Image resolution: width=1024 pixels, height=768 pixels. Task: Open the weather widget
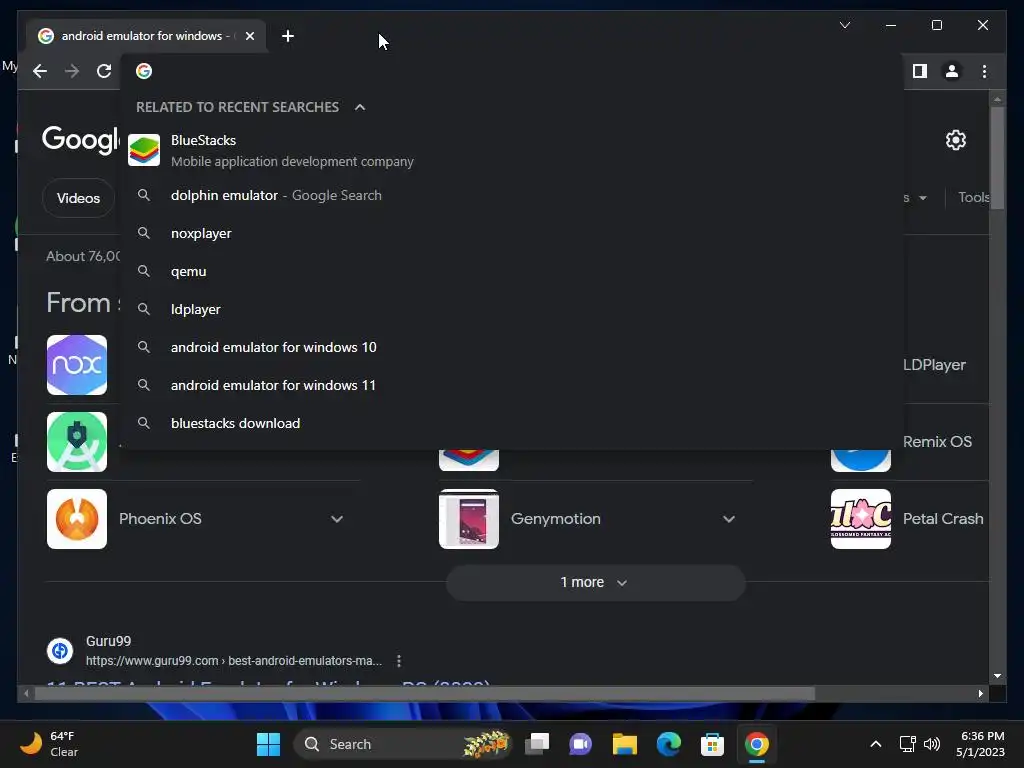(x=50, y=744)
